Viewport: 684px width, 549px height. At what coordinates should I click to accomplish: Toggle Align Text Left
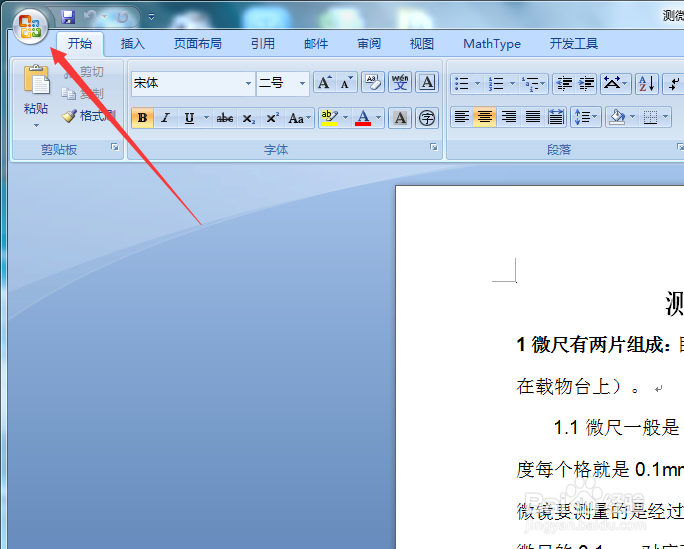pos(462,117)
